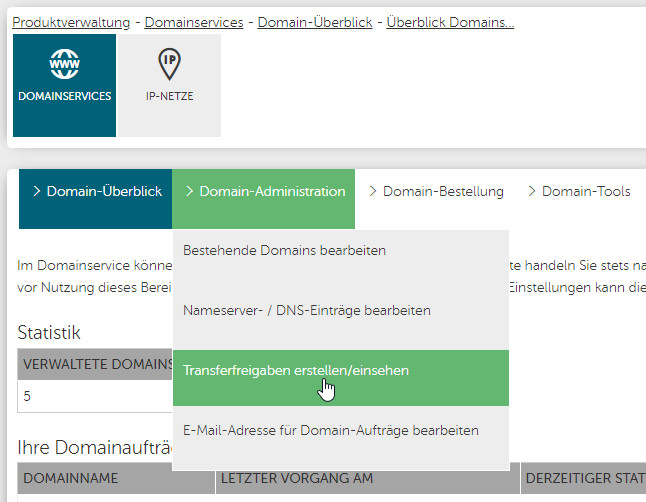Click the 'VERWALTETE DOMAINS' statistics header

96,364
